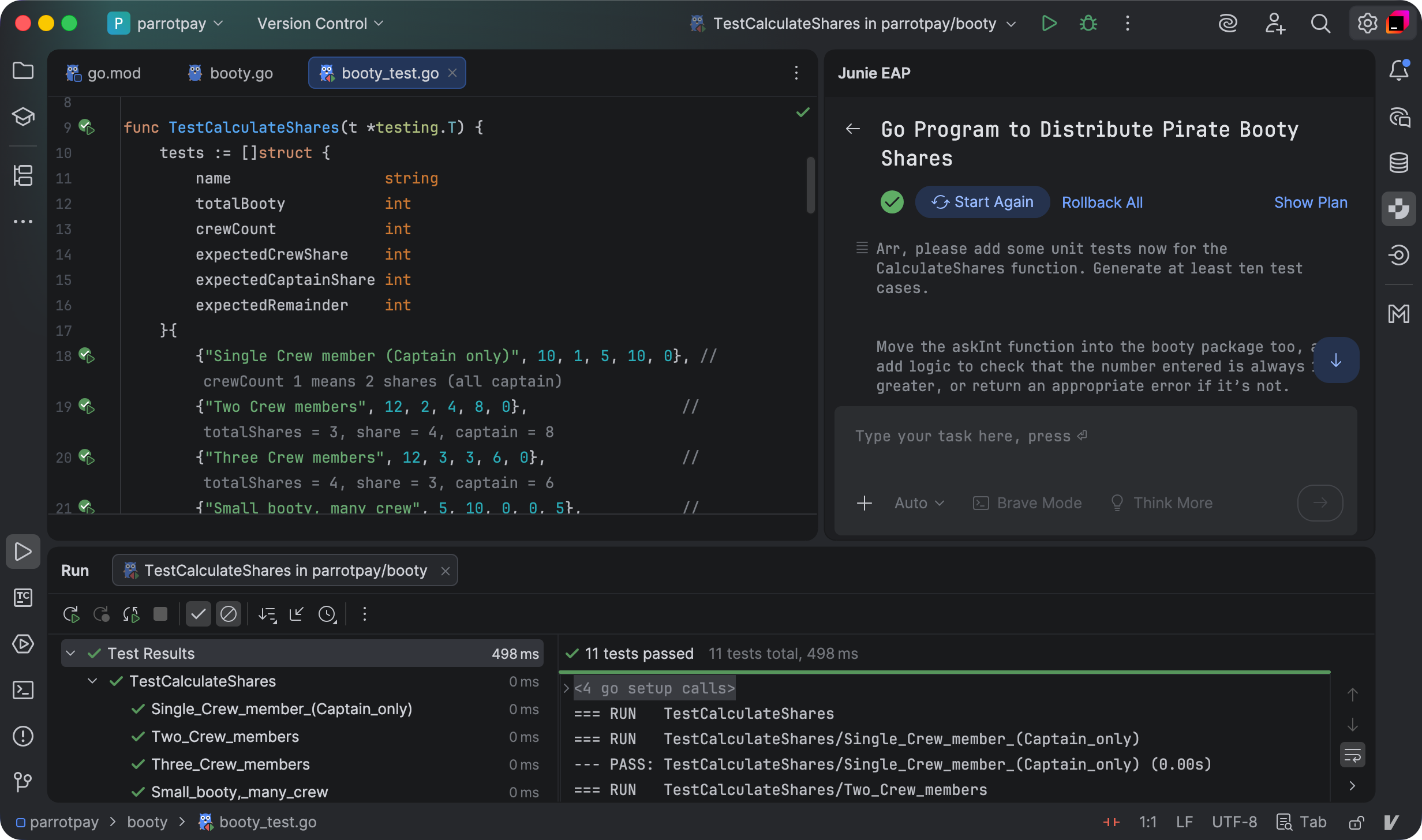Viewport: 1422px width, 840px height.
Task: Open the Git tool window icon
Action: [x=23, y=782]
